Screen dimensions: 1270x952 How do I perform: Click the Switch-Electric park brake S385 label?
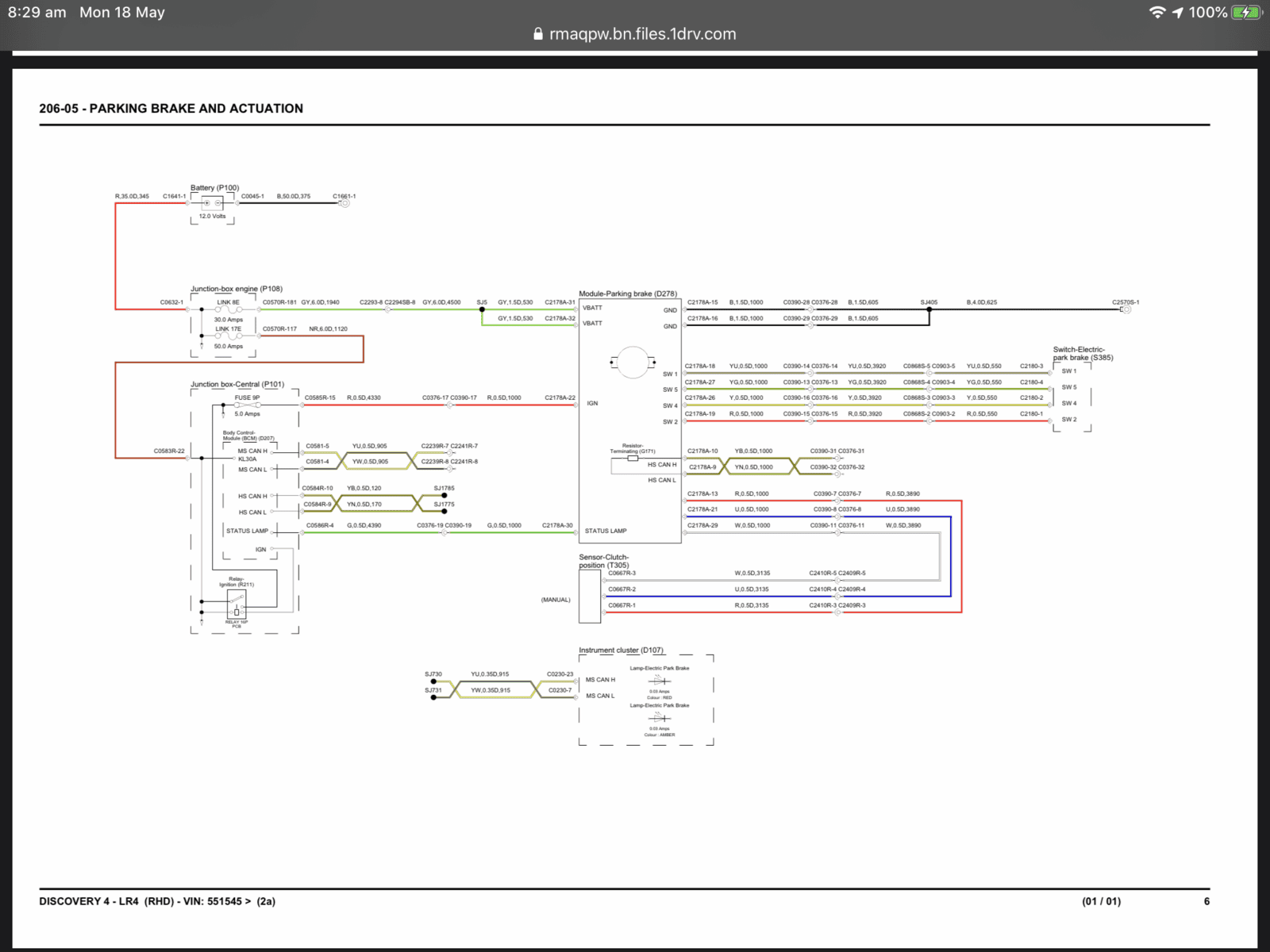coord(1083,353)
